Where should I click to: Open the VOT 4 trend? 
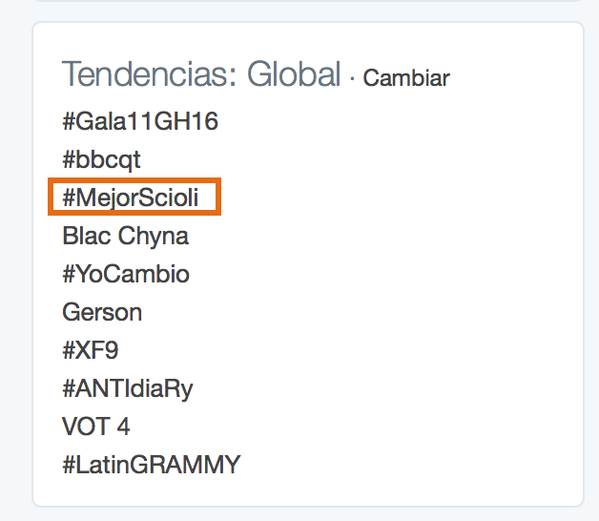tap(96, 426)
